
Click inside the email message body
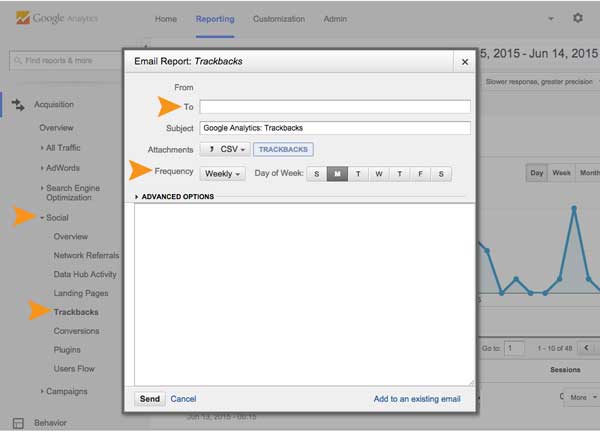pos(304,294)
